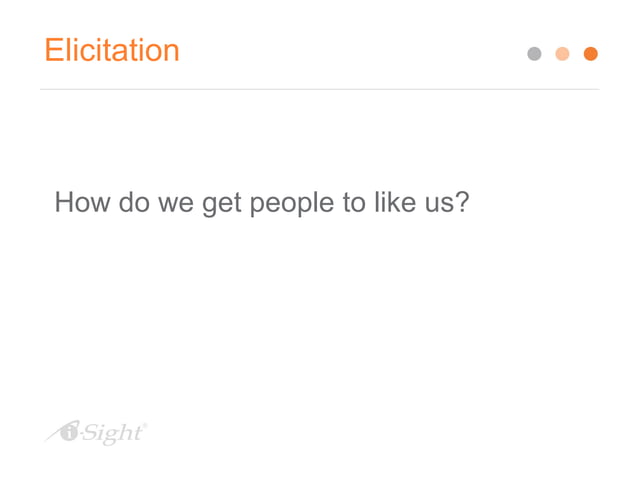Click the word "we" in the question
Image resolution: width=638 pixels, height=478 pixels.
[176, 205]
